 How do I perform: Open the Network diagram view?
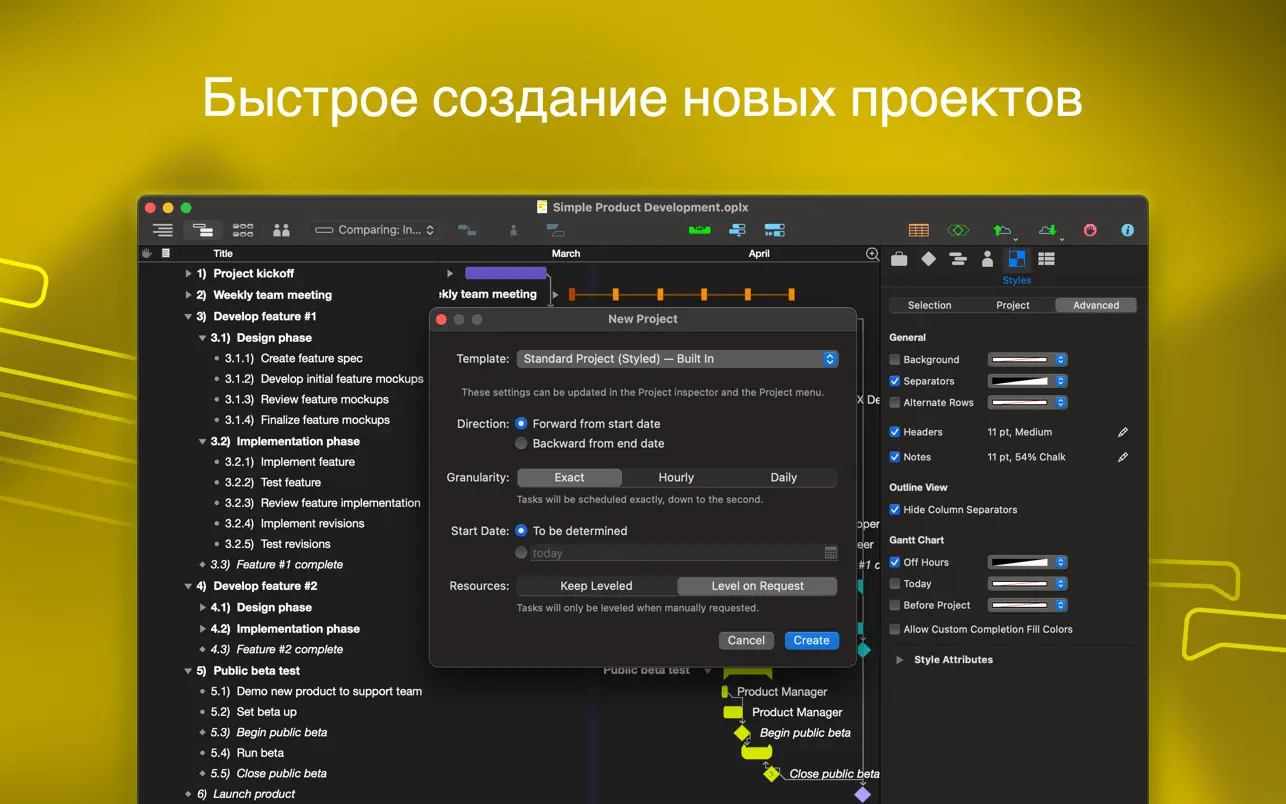coord(242,230)
